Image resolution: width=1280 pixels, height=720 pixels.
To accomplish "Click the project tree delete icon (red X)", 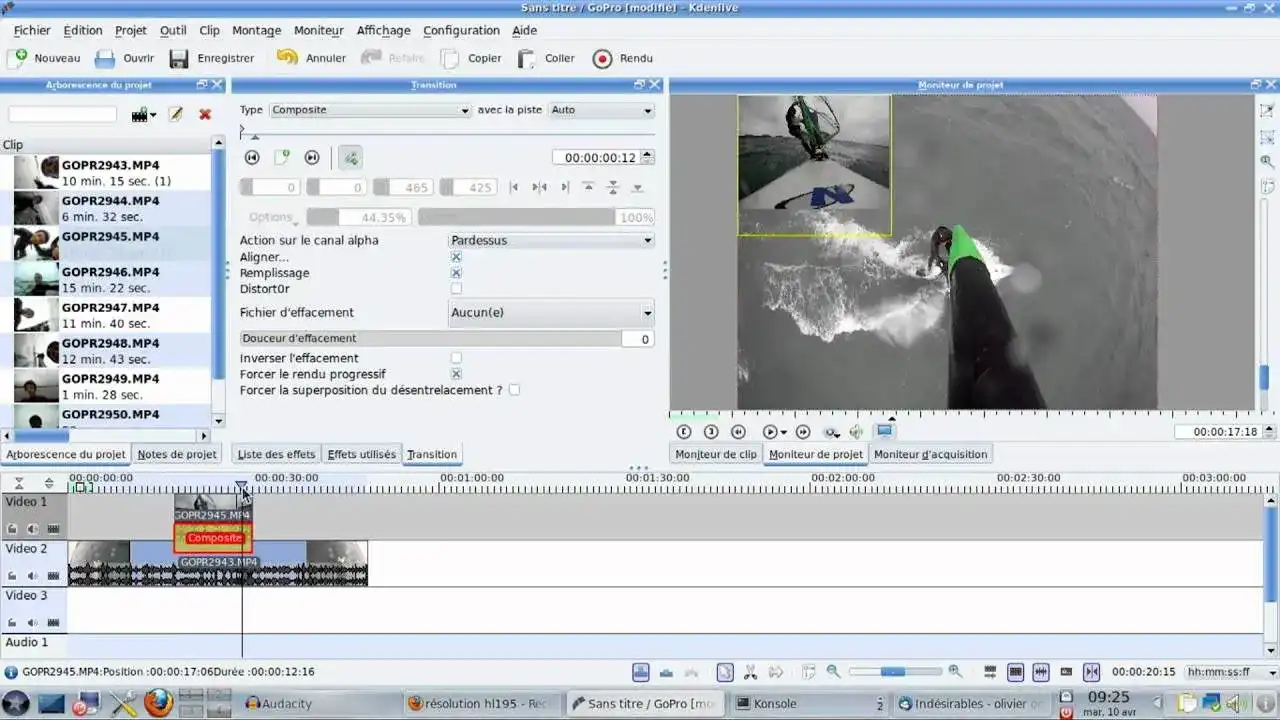I will point(205,113).
